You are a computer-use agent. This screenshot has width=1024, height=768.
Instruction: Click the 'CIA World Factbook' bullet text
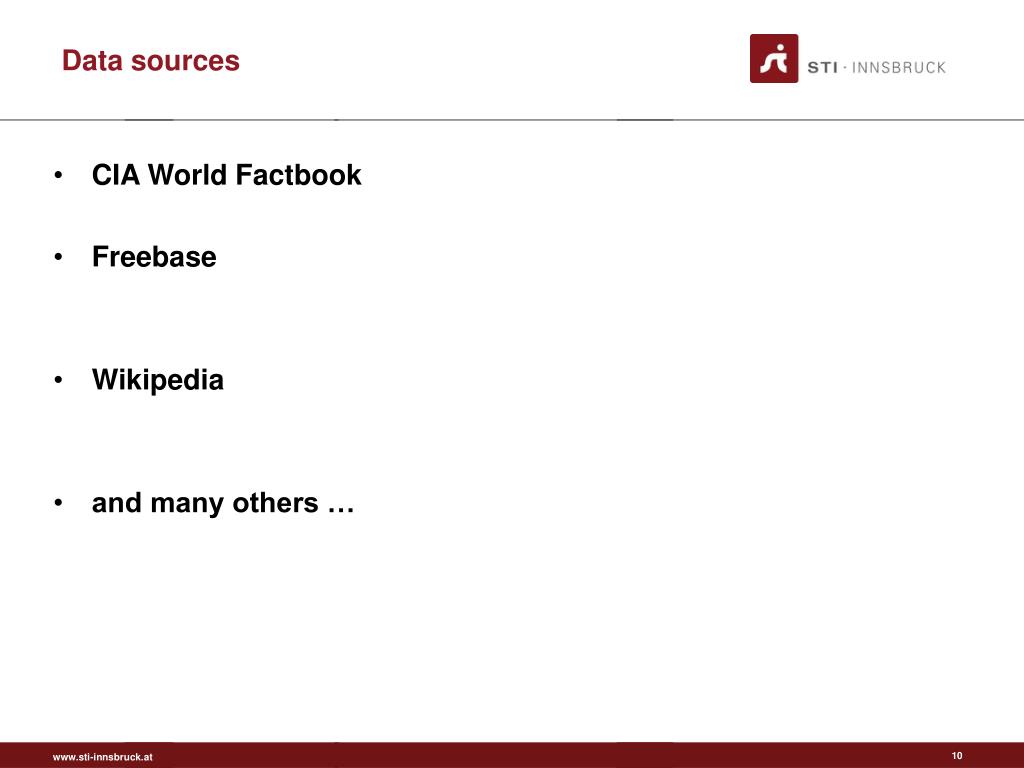pyautogui.click(x=227, y=175)
